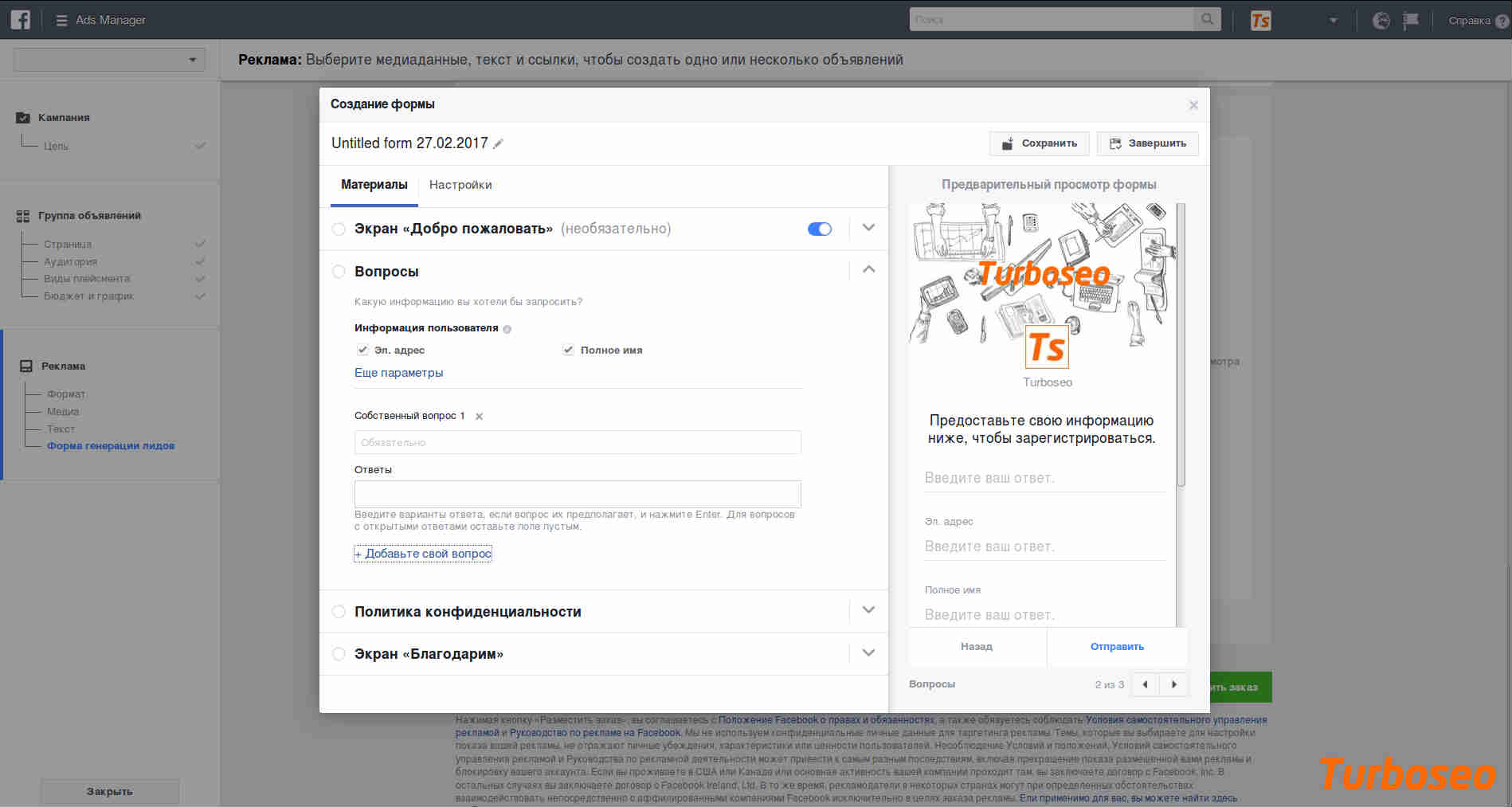Edit form name with pencil icon
Screen dimensions: 1512x807
click(x=499, y=143)
